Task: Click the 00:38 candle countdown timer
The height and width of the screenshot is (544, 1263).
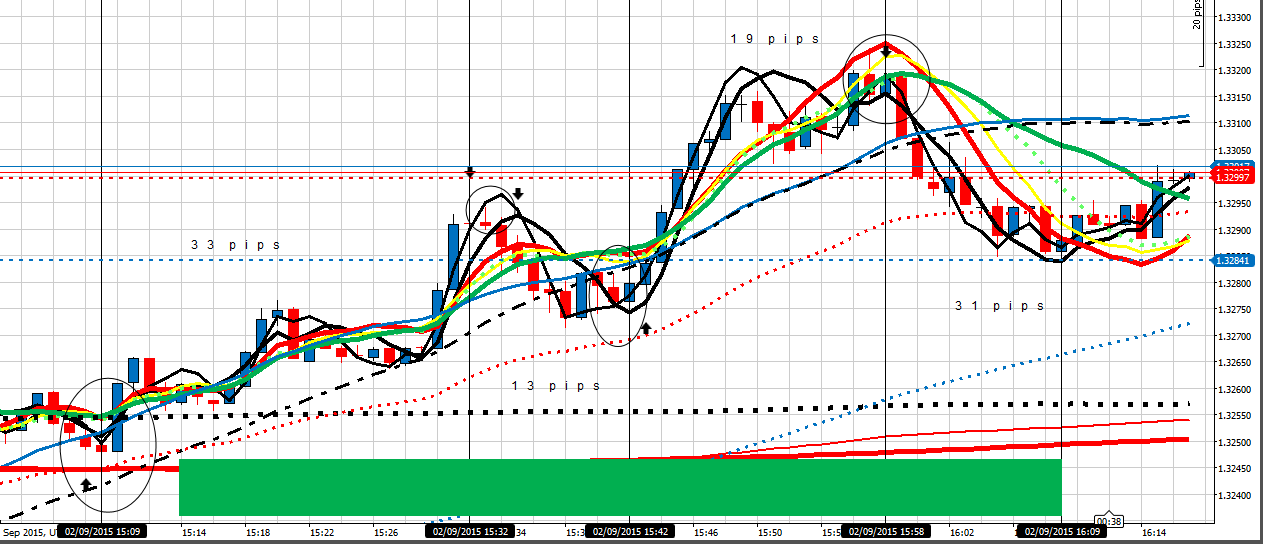Action: coord(1107,521)
